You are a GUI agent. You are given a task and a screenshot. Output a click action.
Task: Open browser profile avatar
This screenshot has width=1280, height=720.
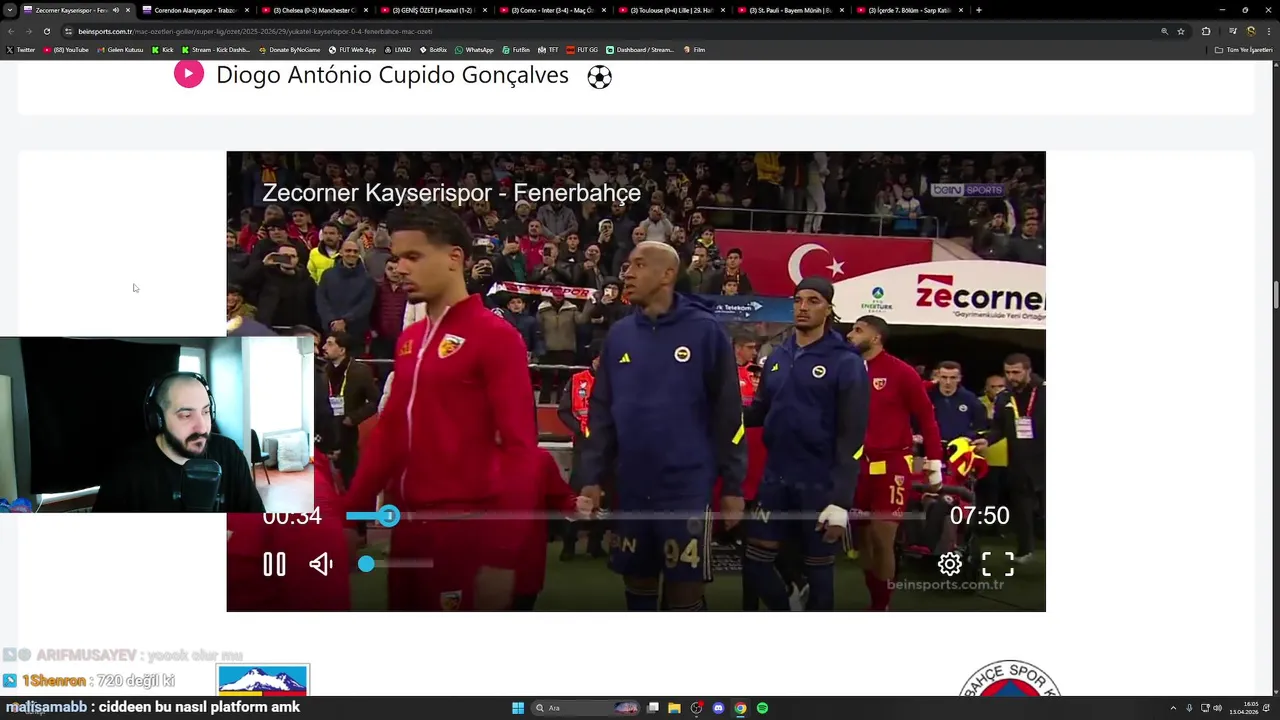point(1251,31)
